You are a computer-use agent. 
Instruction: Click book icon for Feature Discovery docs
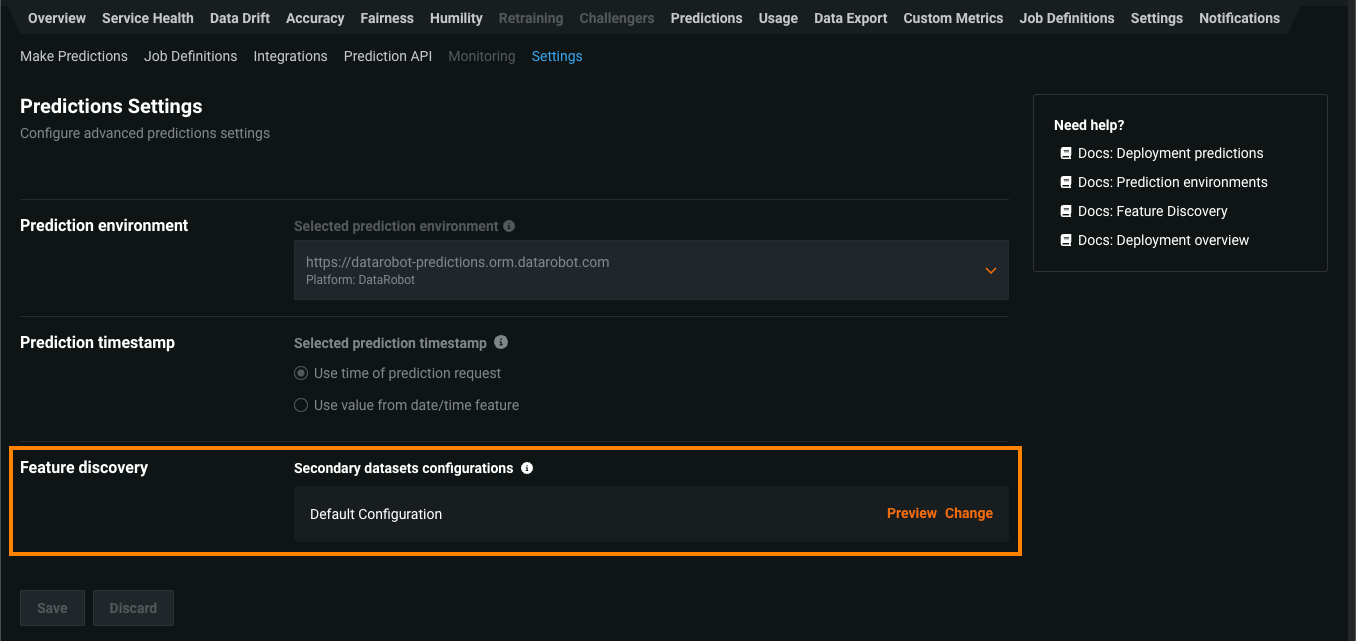1066,211
